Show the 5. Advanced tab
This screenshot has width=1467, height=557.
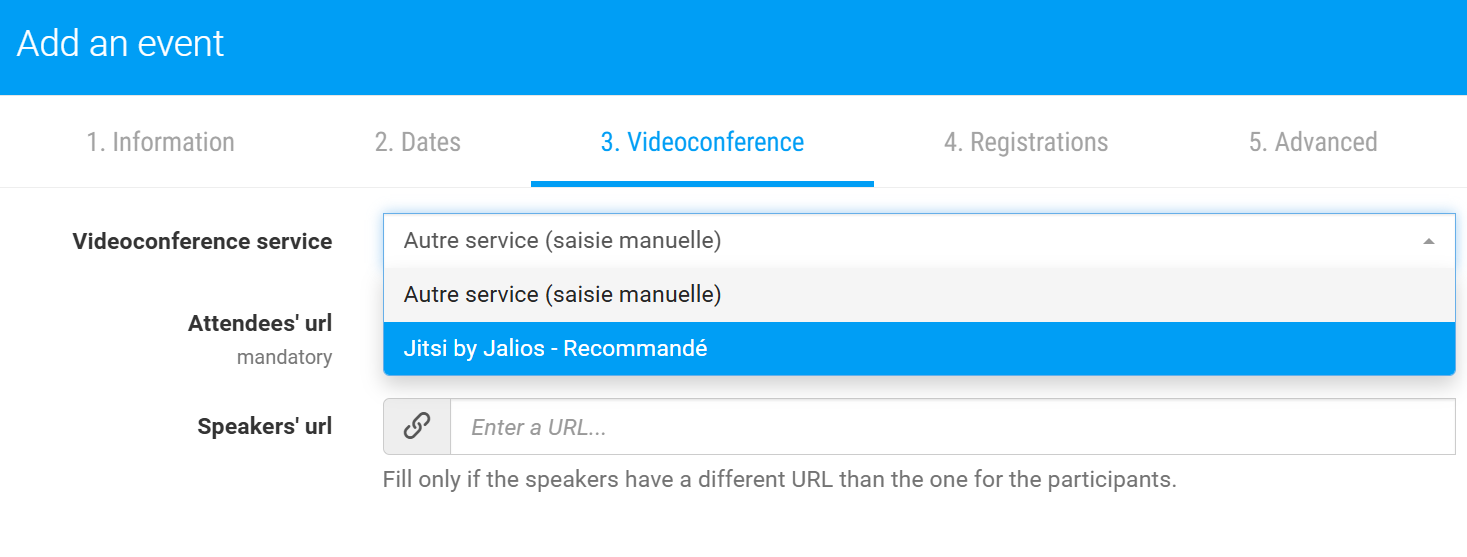[1313, 142]
